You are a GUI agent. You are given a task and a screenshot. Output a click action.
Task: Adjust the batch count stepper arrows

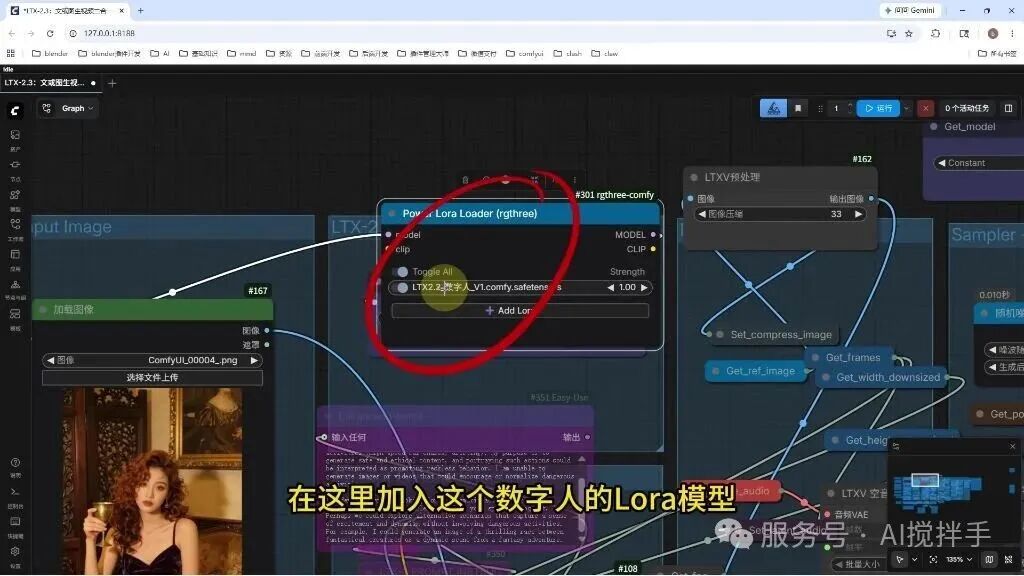coord(850,108)
